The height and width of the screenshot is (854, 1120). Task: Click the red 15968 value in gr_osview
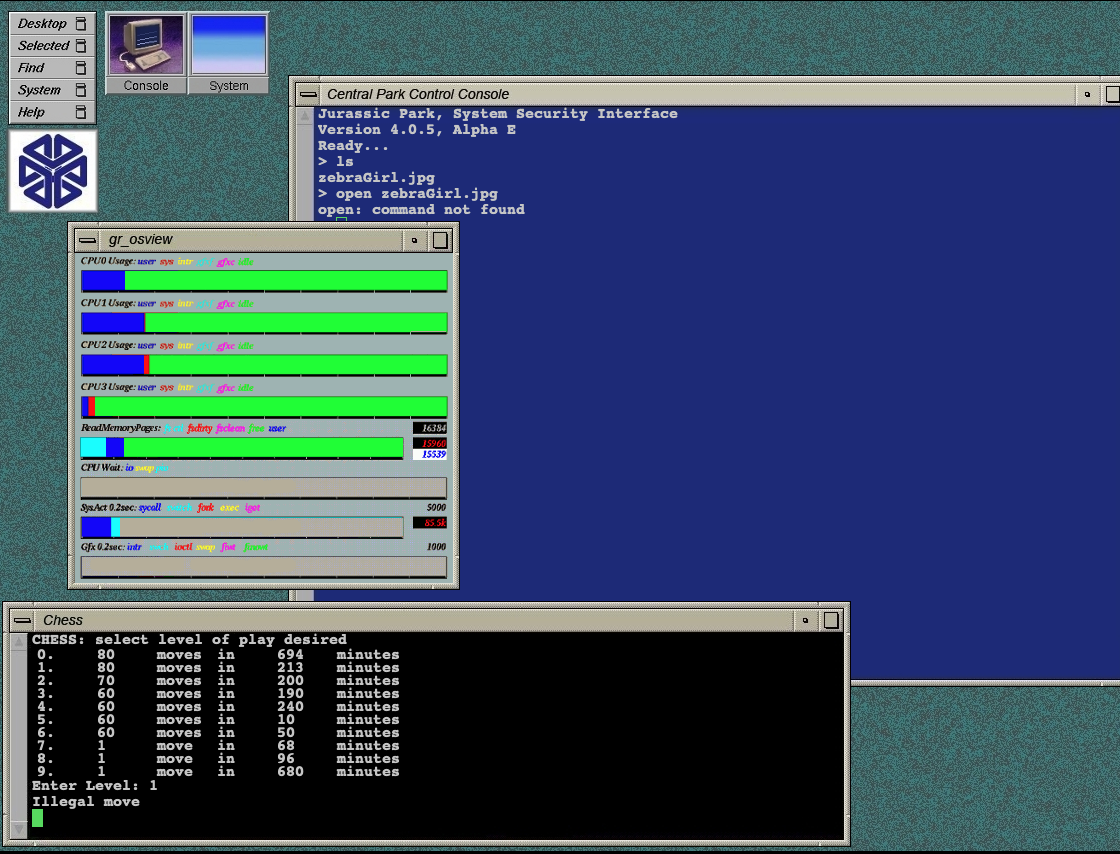[x=430, y=443]
